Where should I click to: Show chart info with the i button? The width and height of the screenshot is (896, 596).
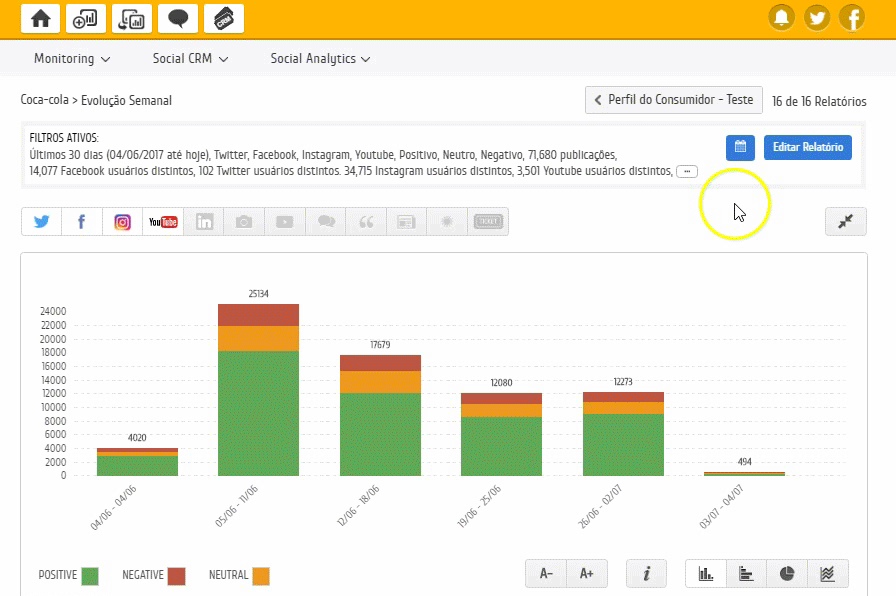(647, 573)
